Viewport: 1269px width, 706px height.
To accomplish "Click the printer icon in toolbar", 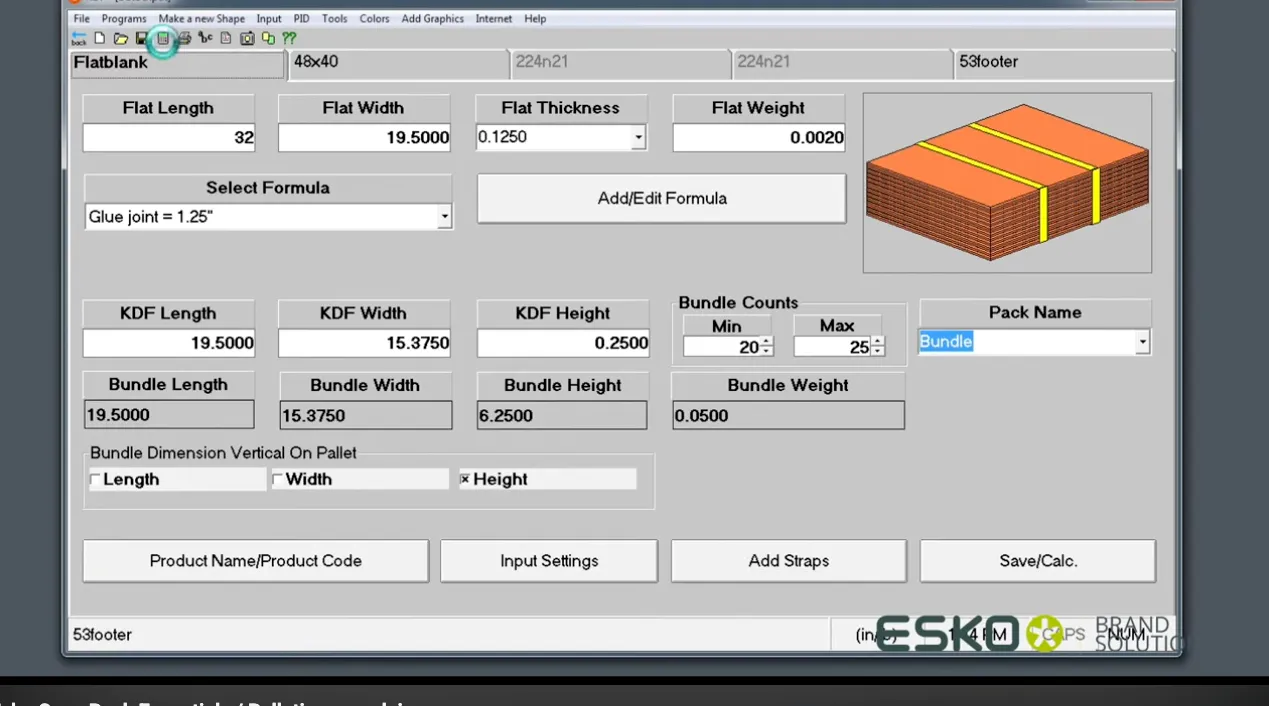I will tap(184, 39).
